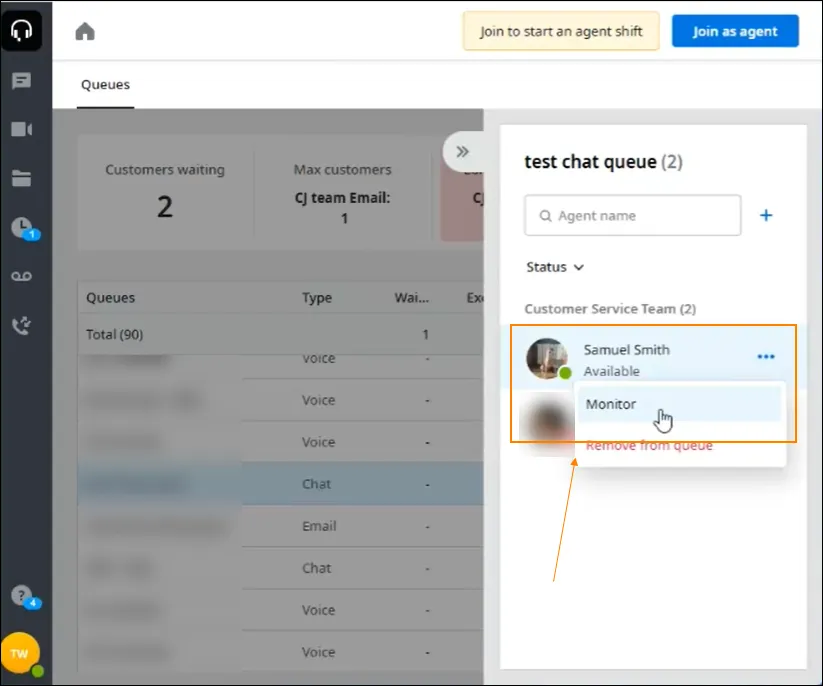Open the voicemail sidebar icon
This screenshot has width=823, height=686.
pos(22,277)
